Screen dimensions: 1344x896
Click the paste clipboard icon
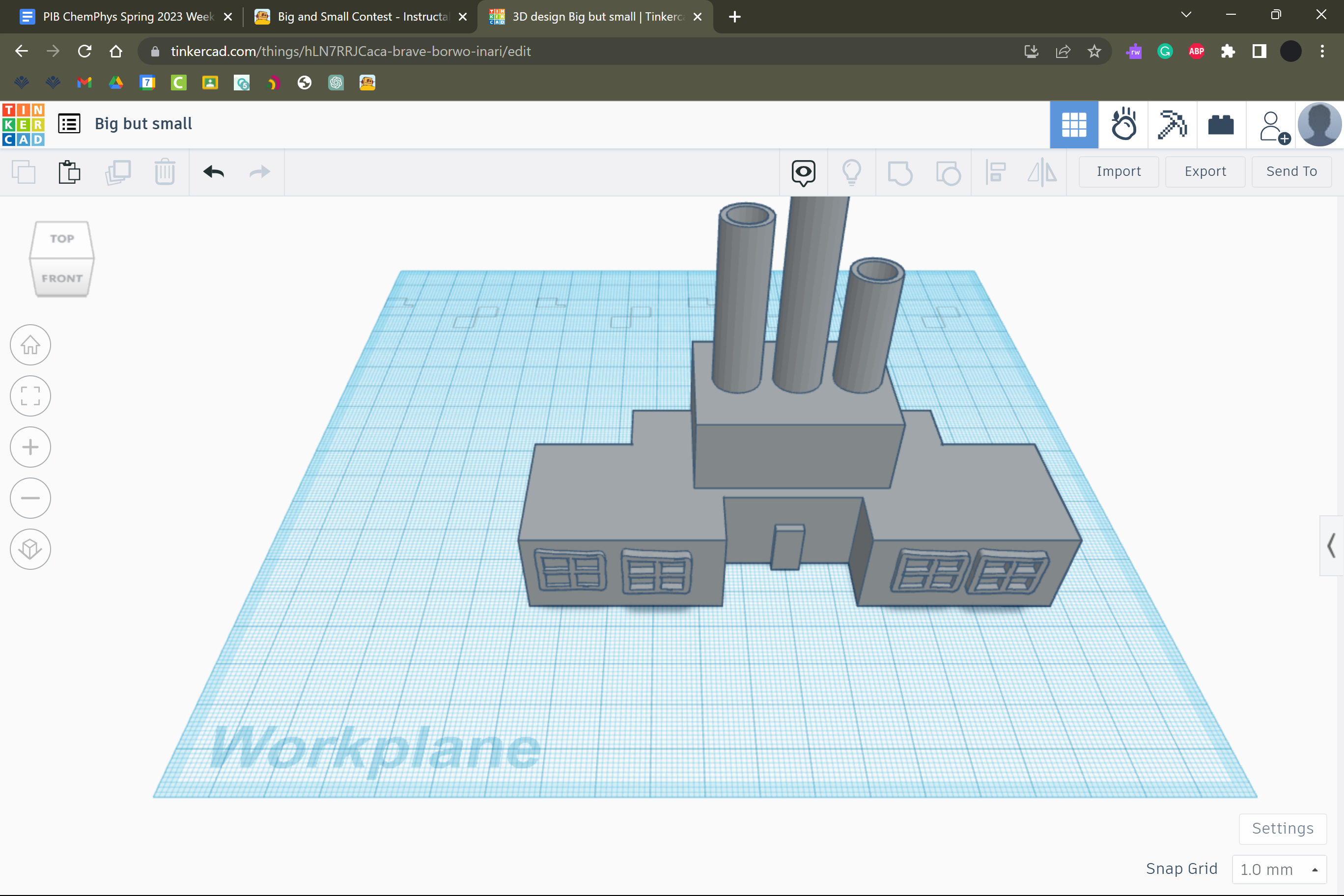click(70, 172)
